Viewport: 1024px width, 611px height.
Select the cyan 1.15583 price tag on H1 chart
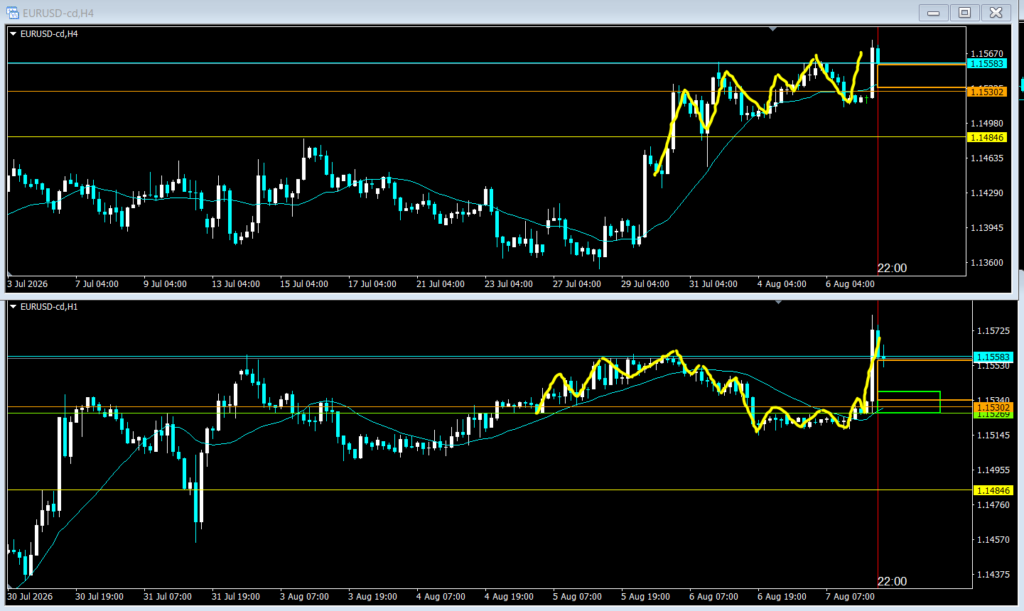click(x=993, y=357)
